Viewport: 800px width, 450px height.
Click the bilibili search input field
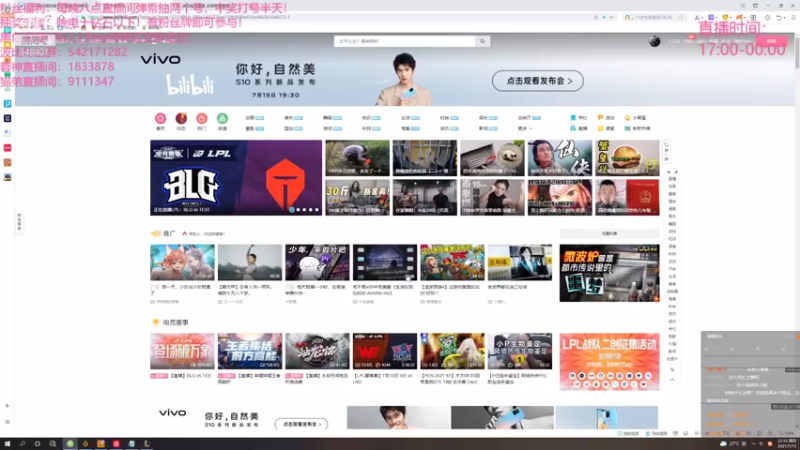click(x=405, y=41)
